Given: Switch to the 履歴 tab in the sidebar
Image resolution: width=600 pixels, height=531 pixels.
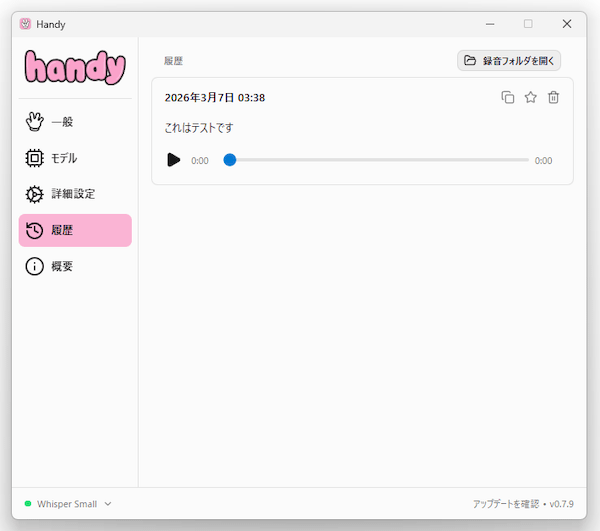Looking at the screenshot, I should pyautogui.click(x=75, y=230).
